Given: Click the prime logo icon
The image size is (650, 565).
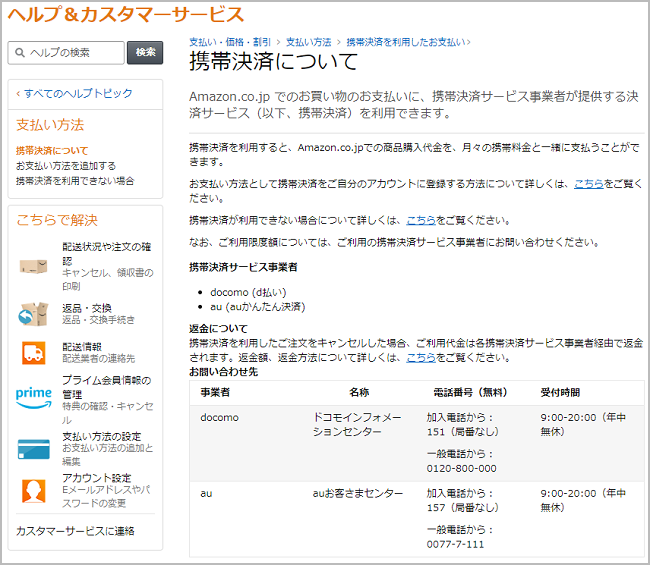Looking at the screenshot, I should coord(34,398).
